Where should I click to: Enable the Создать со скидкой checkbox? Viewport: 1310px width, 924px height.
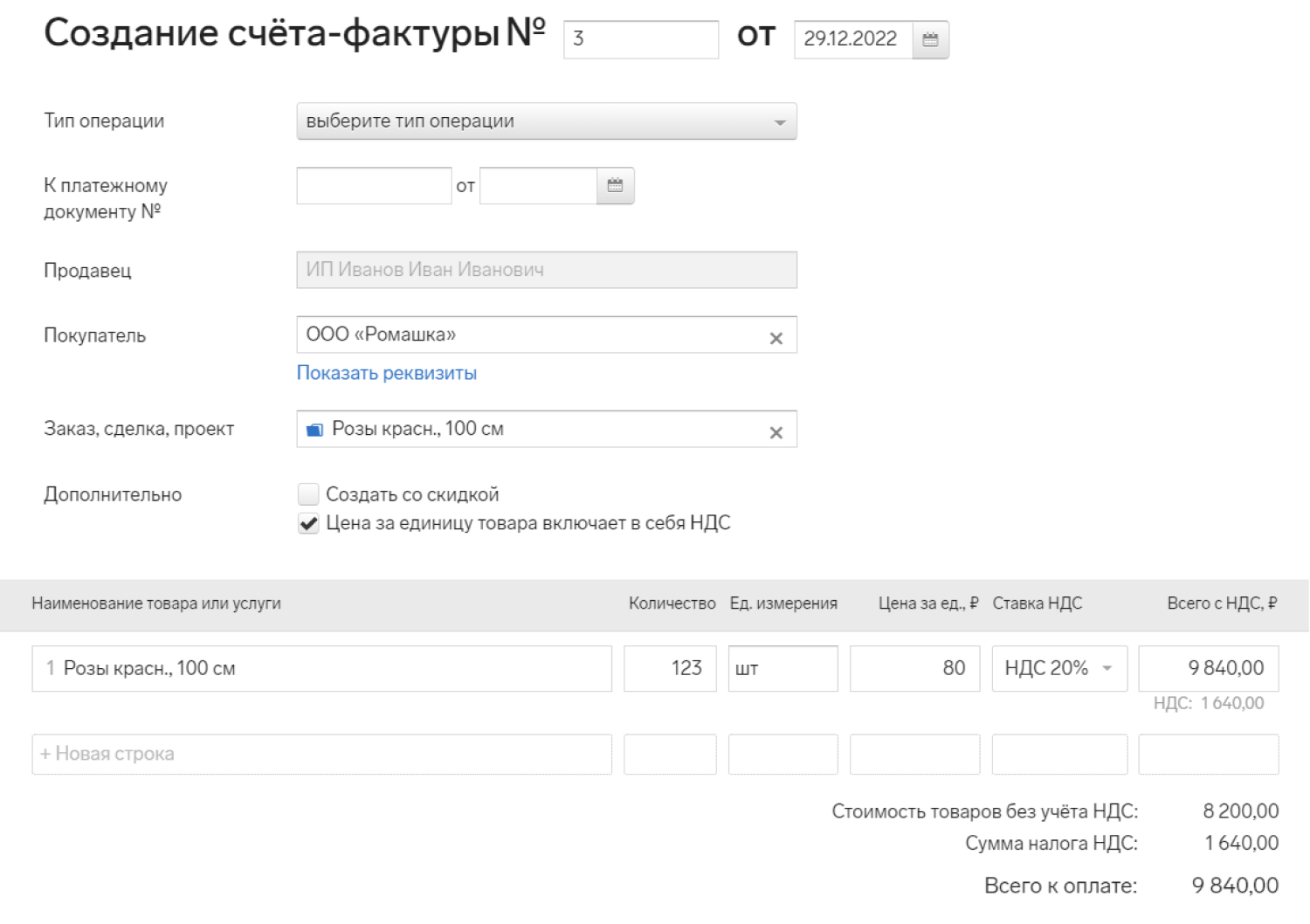coord(308,494)
